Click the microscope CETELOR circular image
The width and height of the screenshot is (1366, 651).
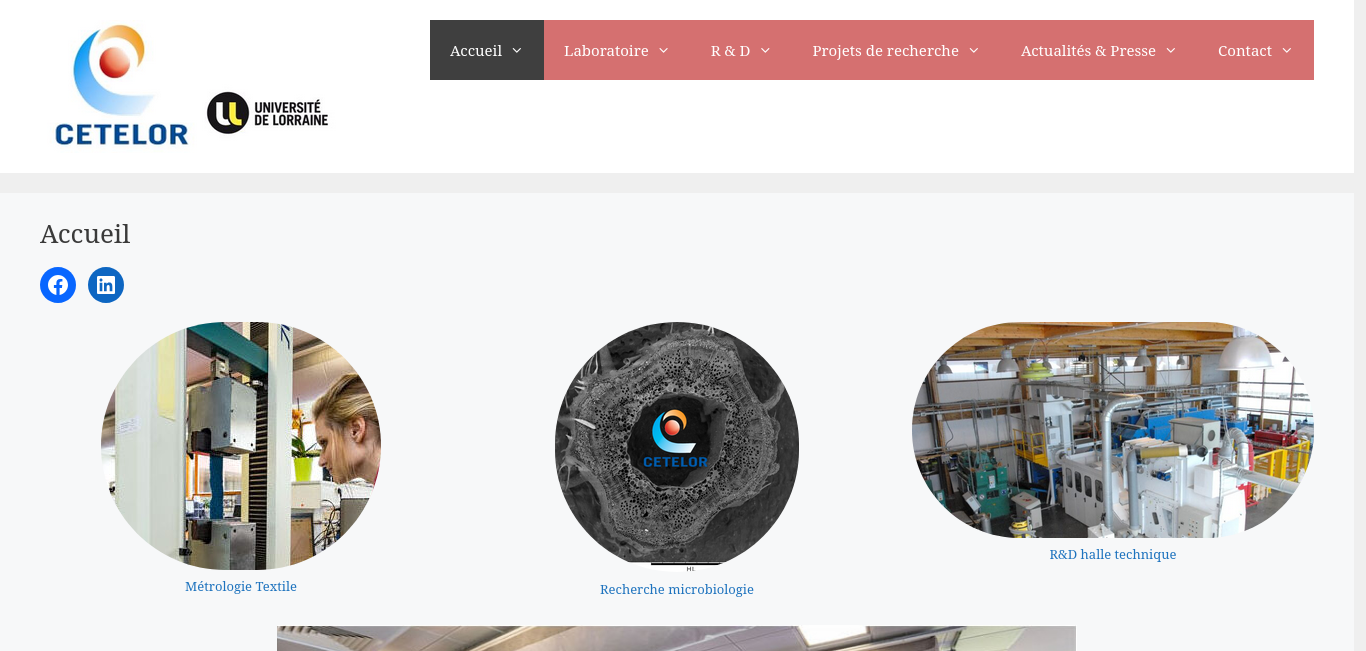point(677,445)
